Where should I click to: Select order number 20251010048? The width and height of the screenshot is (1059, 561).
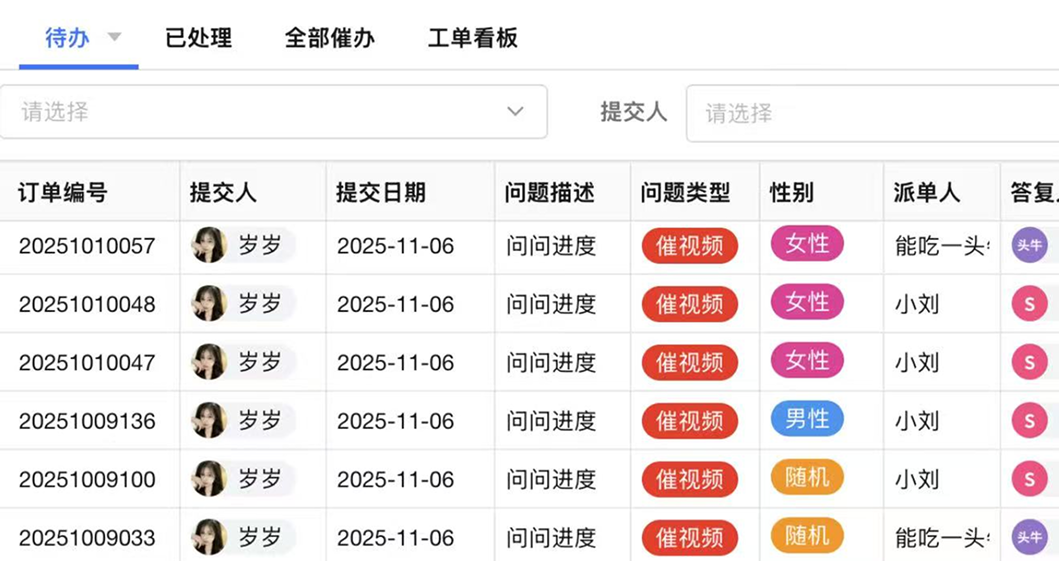(87, 304)
